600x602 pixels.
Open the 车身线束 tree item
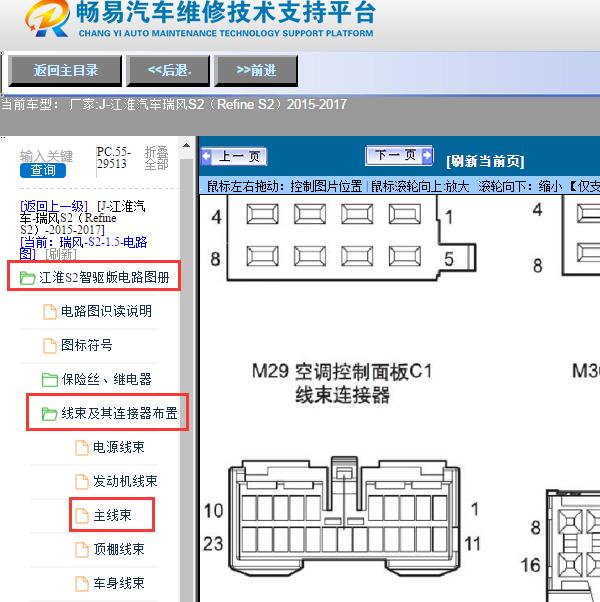pyautogui.click(x=119, y=583)
